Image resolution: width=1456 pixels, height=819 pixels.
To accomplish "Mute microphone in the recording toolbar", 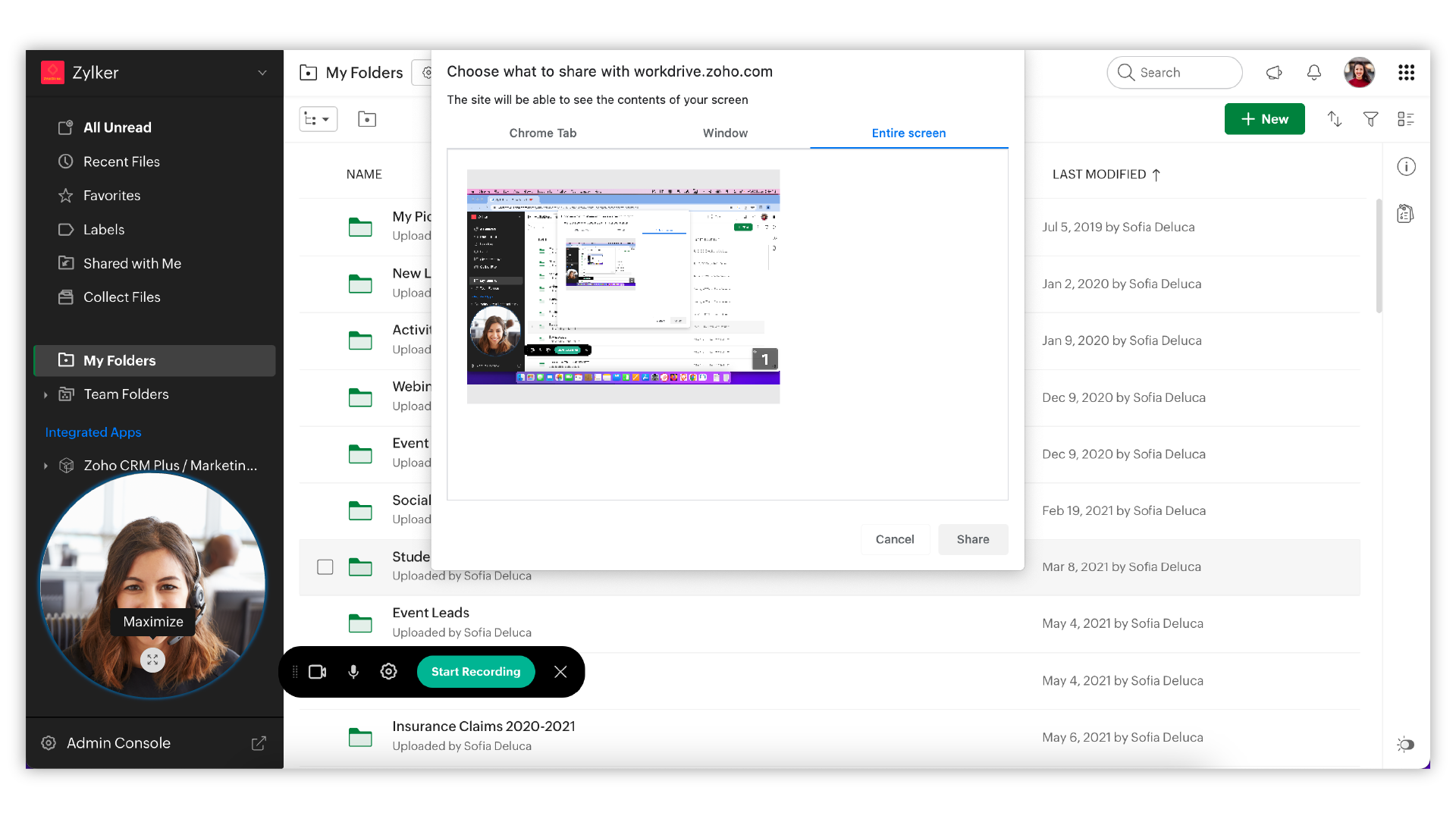I will pos(353,672).
